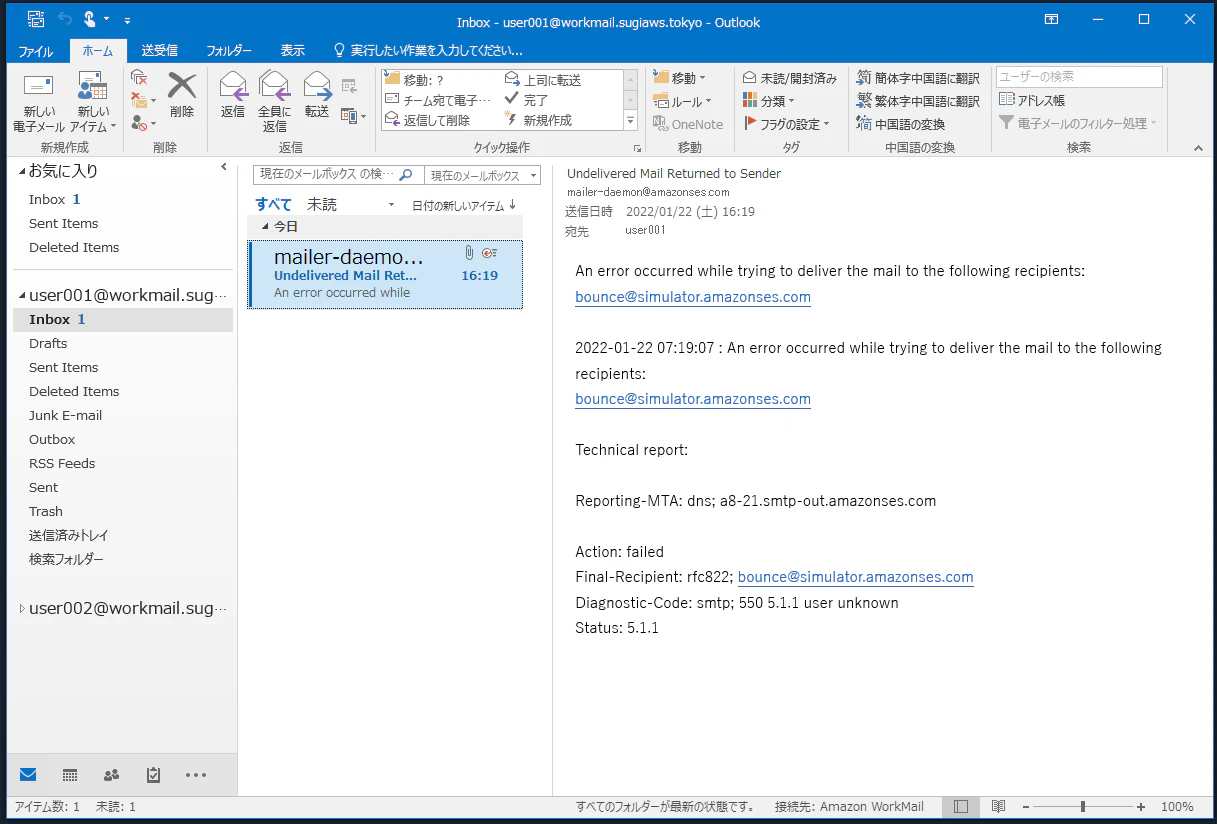Screen dimensions: 1217x824
Task: Switch to People view icon
Action: pyautogui.click(x=111, y=775)
